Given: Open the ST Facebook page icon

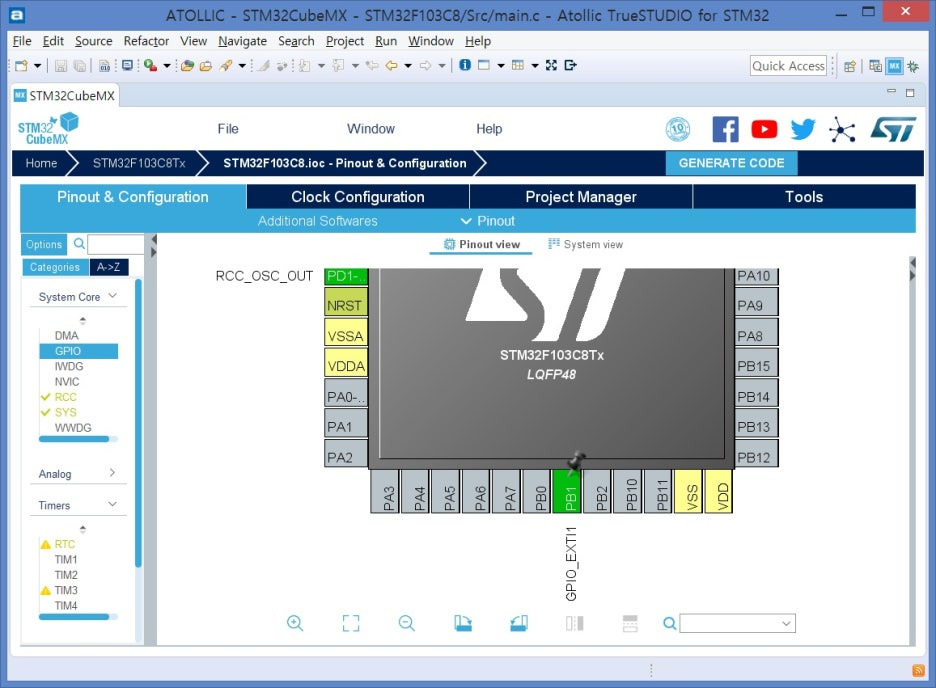Looking at the screenshot, I should coord(725,129).
